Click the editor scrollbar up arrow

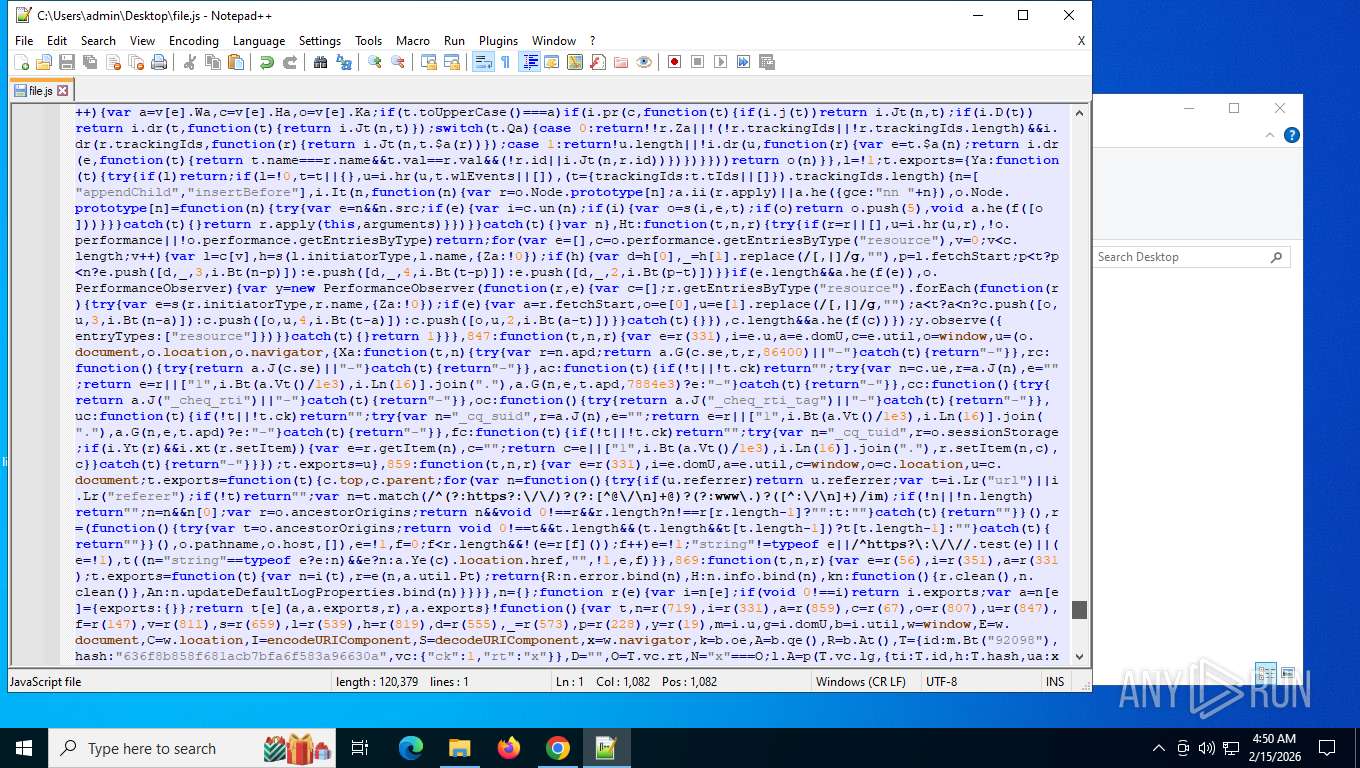(1079, 111)
